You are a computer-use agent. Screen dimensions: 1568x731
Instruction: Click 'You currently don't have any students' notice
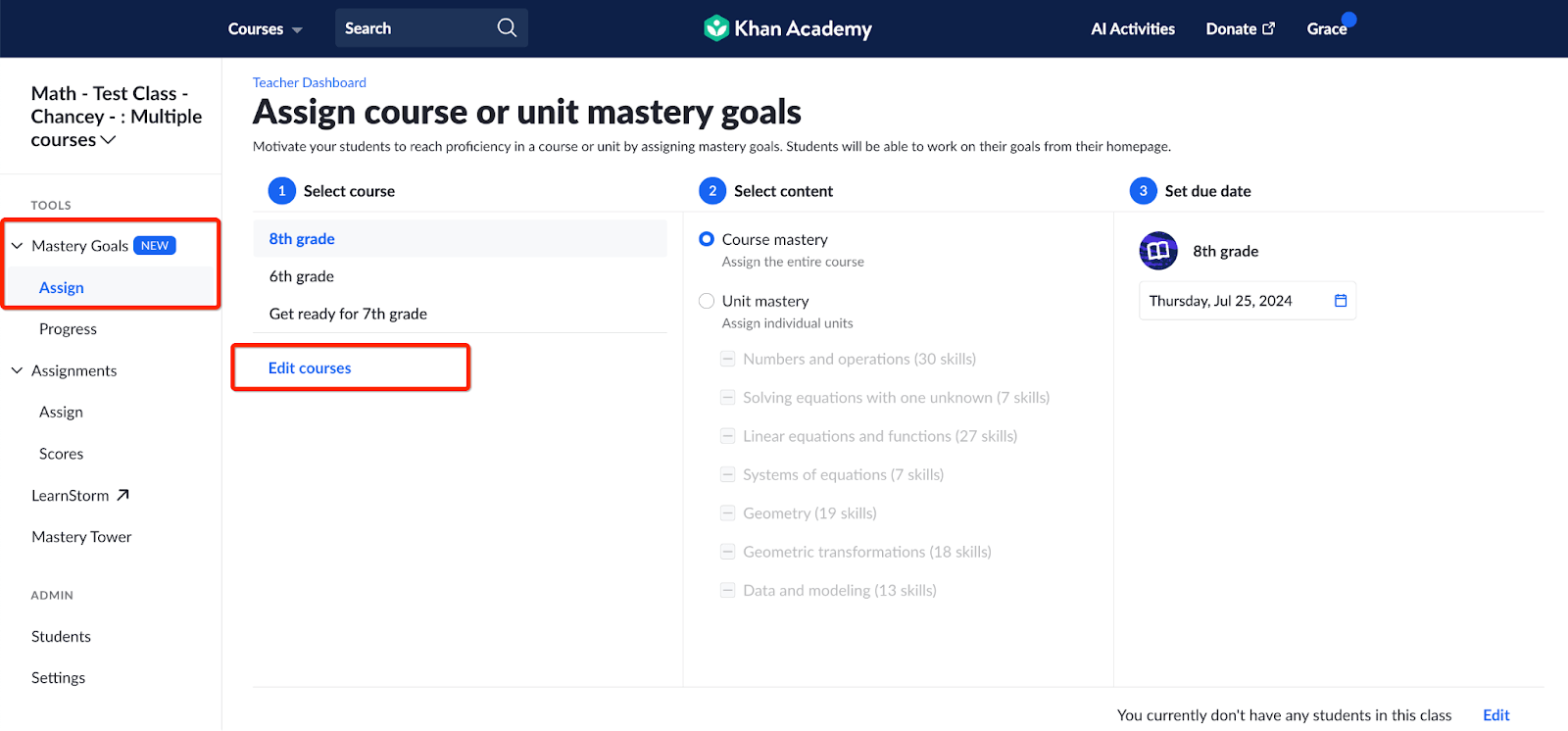point(1284,715)
